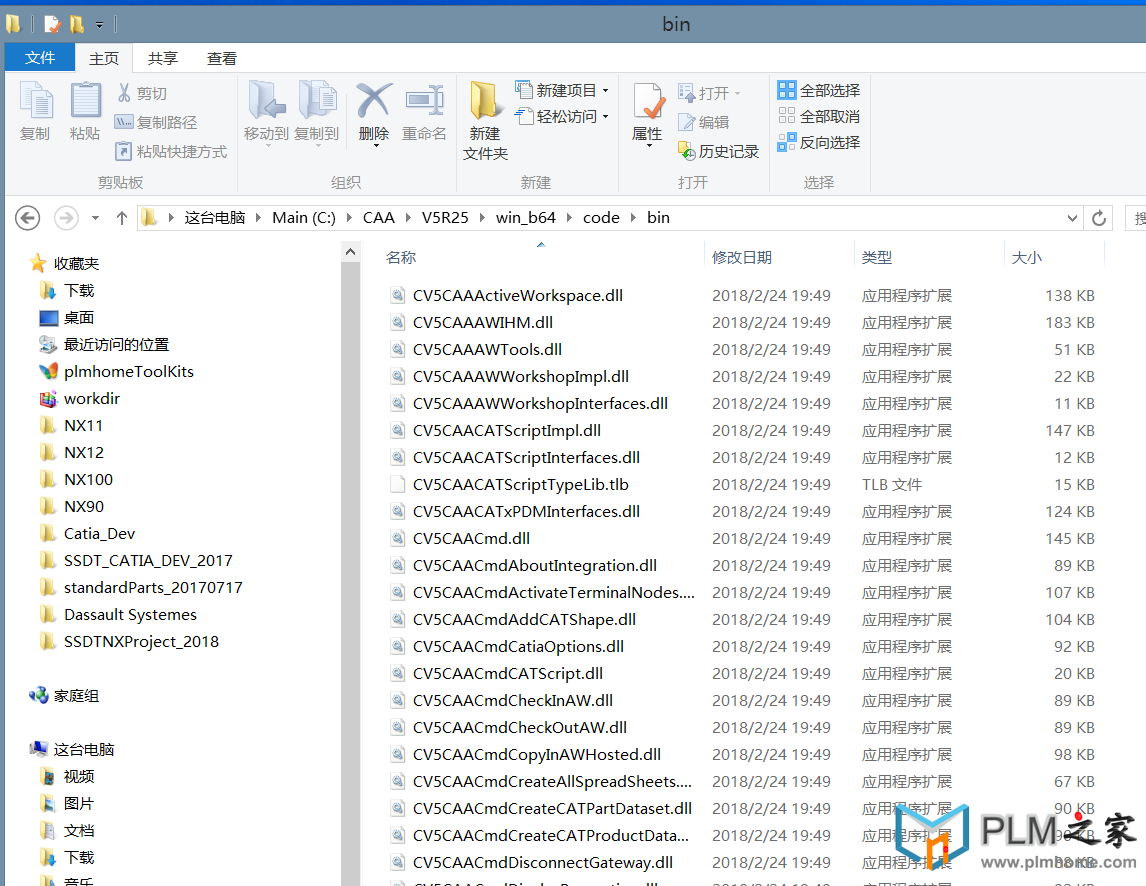This screenshot has height=886, width=1146.
Task: Expand breadcrumb arrow after win_b64
Action: point(569,218)
